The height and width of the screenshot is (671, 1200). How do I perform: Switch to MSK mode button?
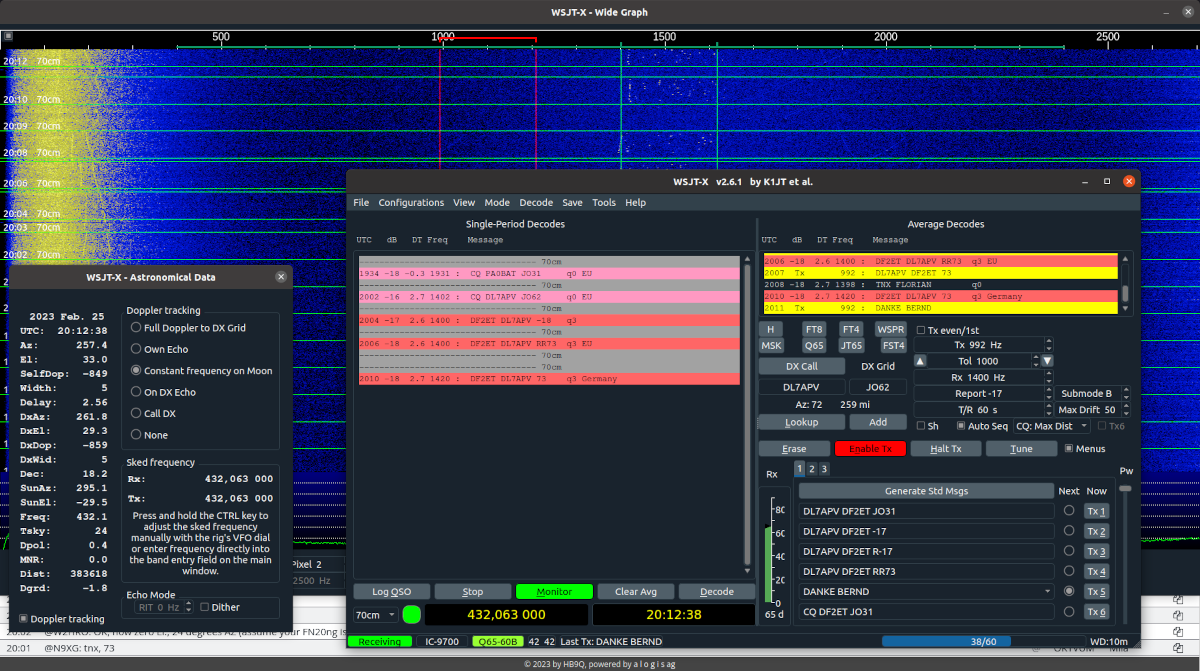771,345
